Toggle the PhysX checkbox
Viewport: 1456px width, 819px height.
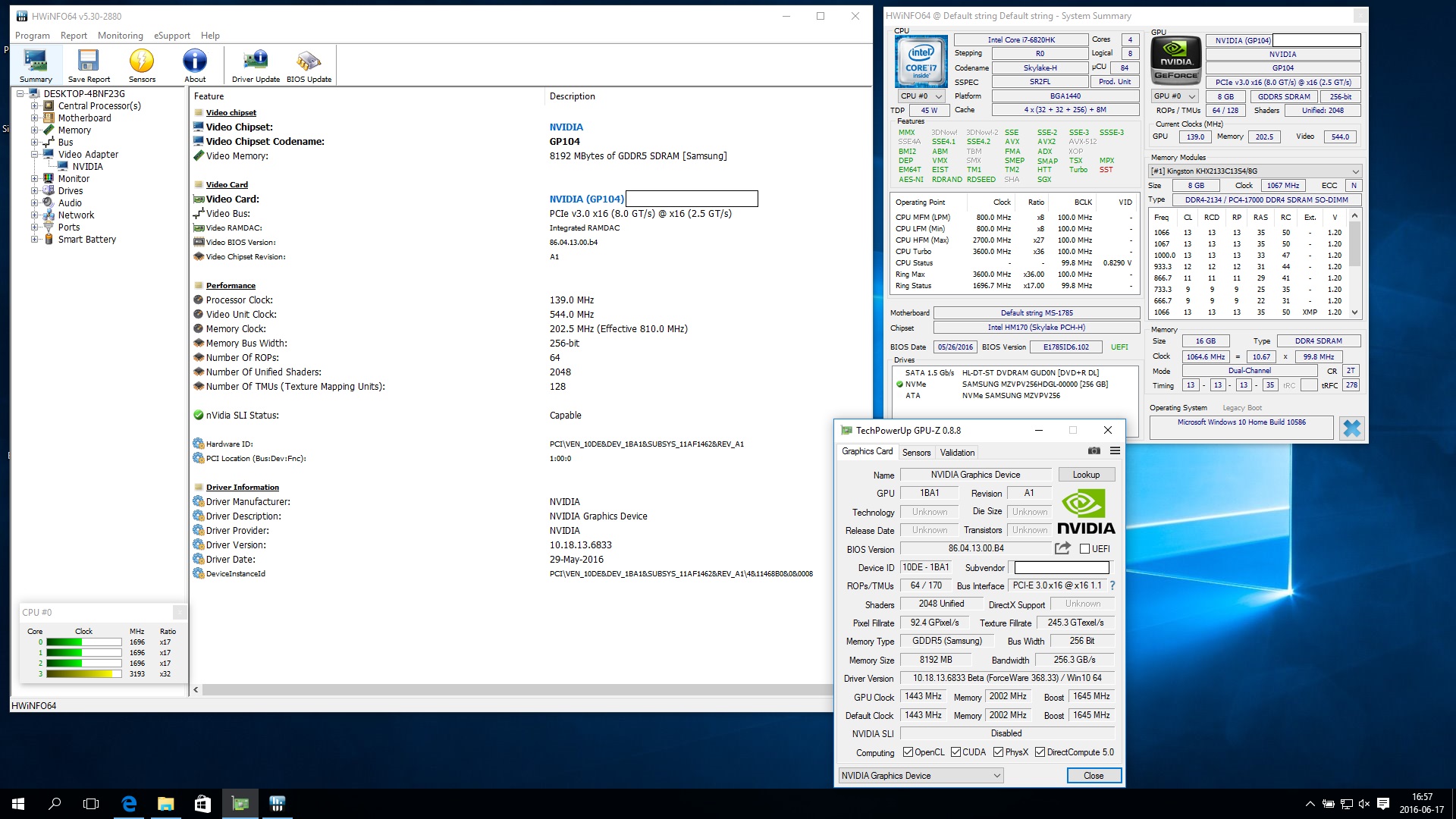pyautogui.click(x=999, y=752)
